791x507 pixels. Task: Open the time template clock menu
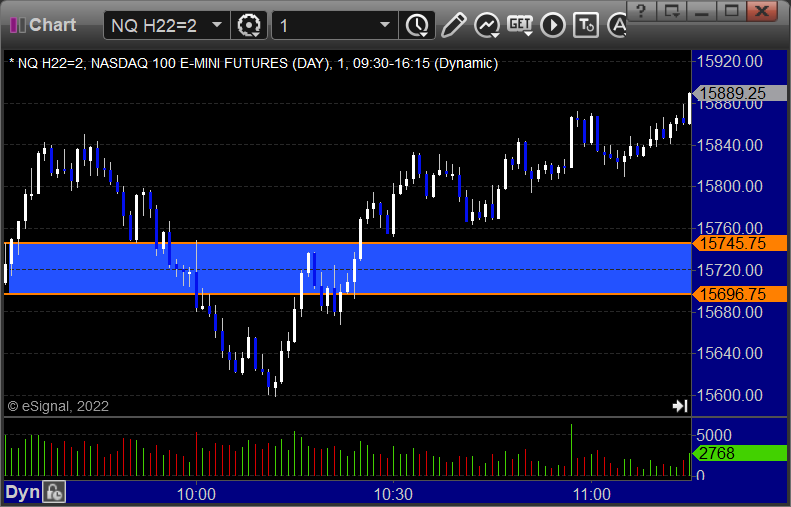click(x=417, y=25)
